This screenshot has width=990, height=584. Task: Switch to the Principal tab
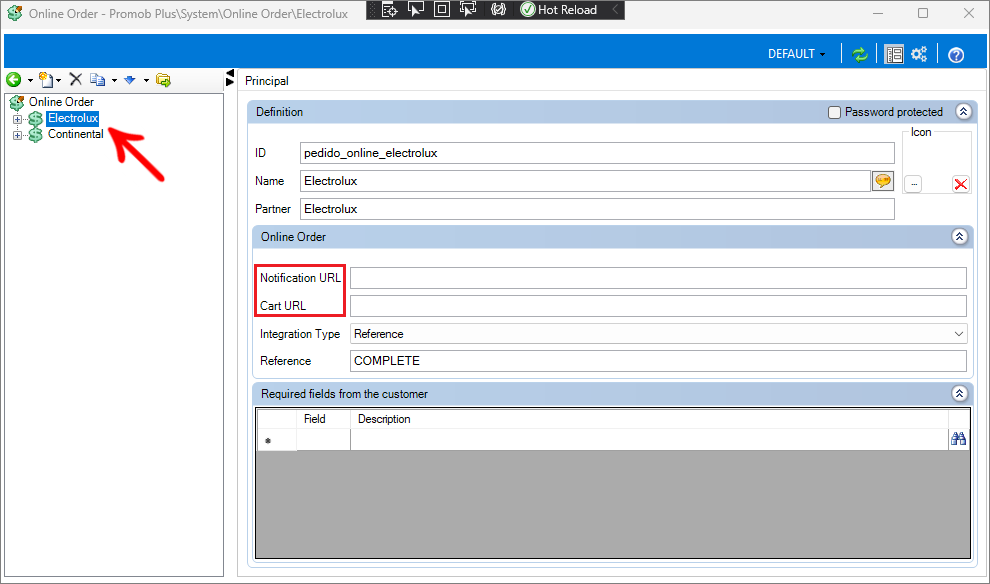(266, 81)
